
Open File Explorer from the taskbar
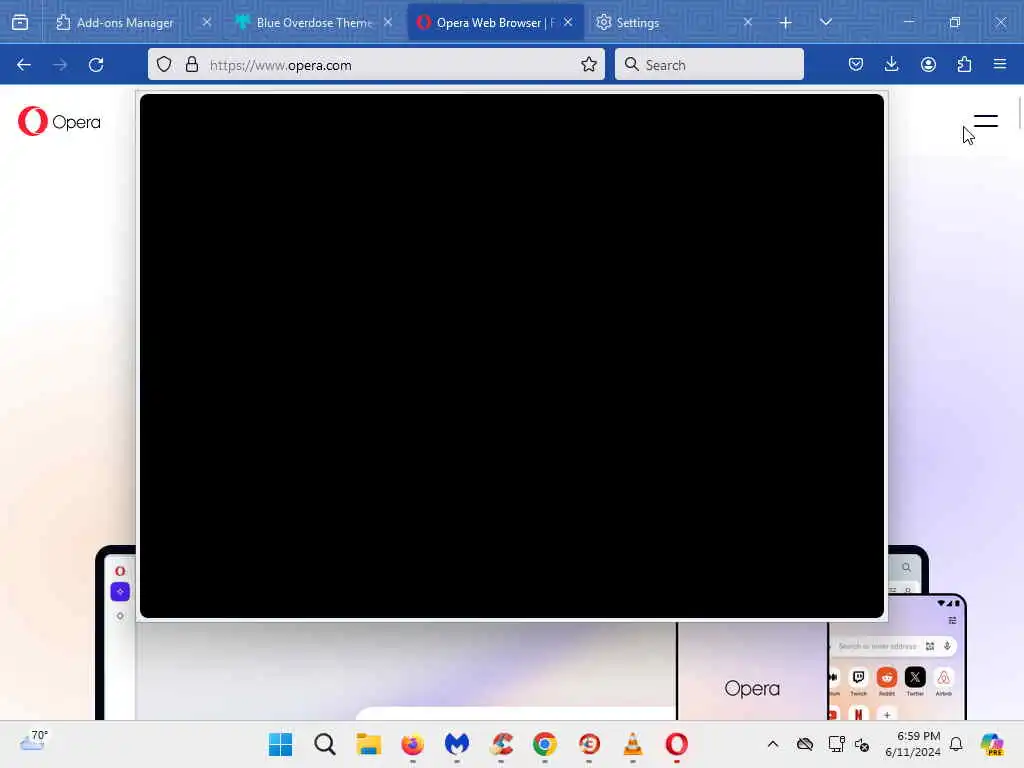pyautogui.click(x=368, y=744)
